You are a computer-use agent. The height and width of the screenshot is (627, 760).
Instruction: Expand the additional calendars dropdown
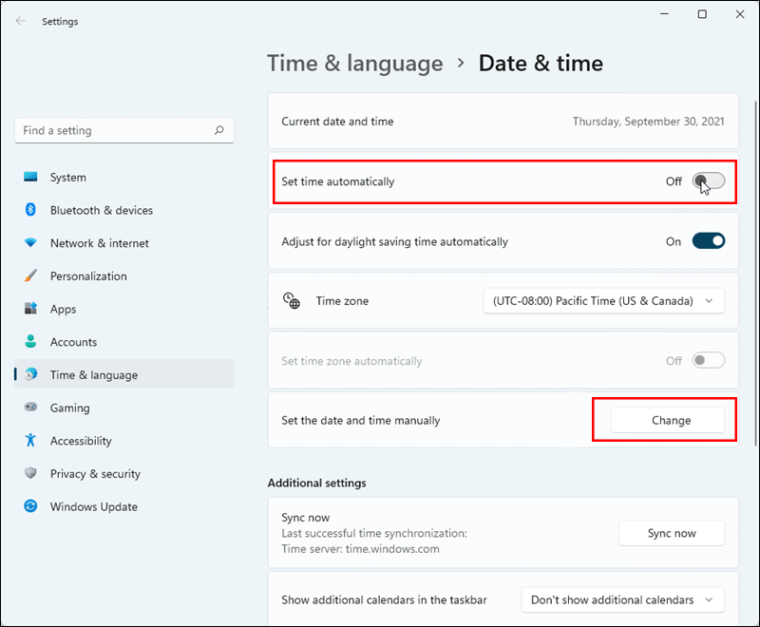click(623, 600)
